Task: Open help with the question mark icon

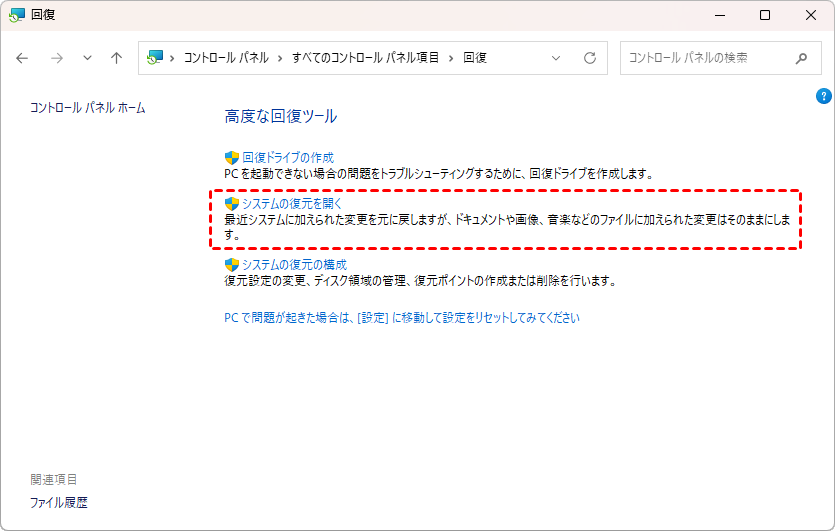Action: click(x=823, y=96)
